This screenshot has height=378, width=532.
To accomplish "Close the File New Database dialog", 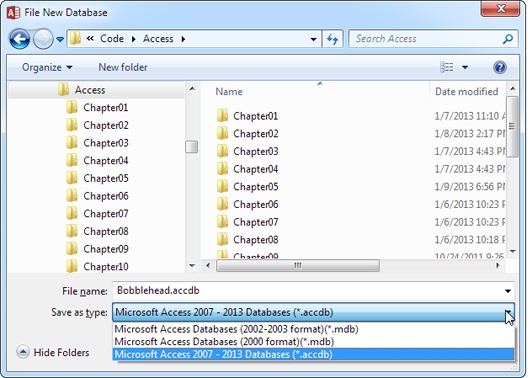I will (x=500, y=8).
